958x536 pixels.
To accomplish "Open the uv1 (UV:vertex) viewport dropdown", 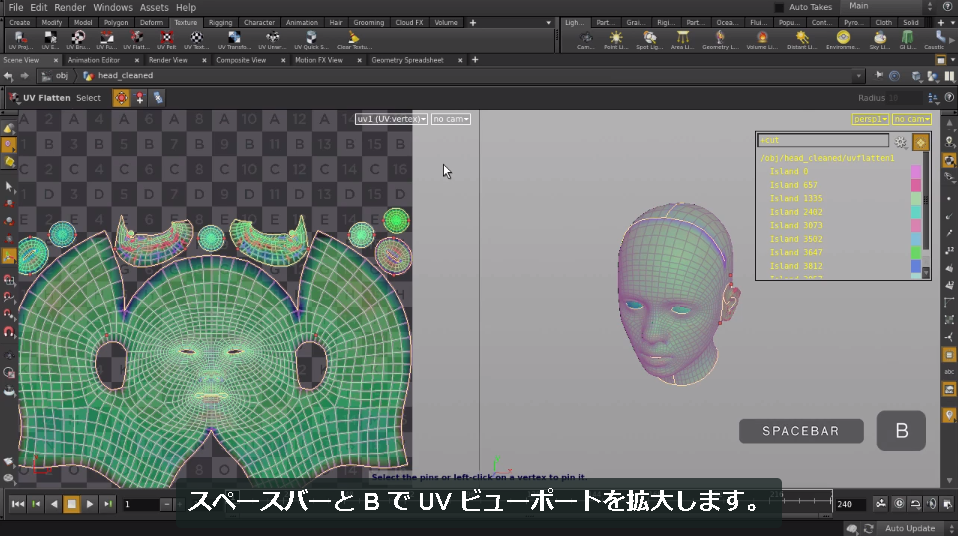I will point(391,119).
